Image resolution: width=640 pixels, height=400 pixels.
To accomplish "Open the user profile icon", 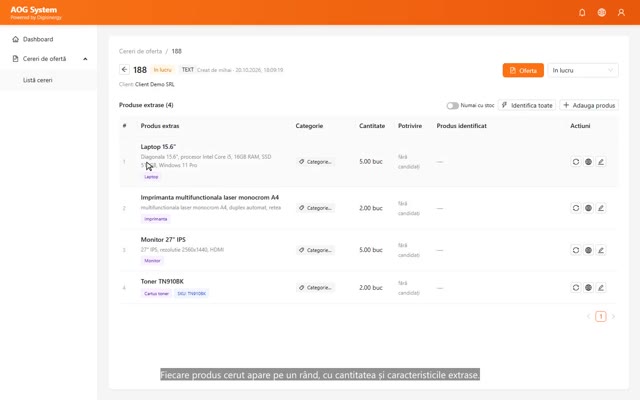I will (x=621, y=13).
